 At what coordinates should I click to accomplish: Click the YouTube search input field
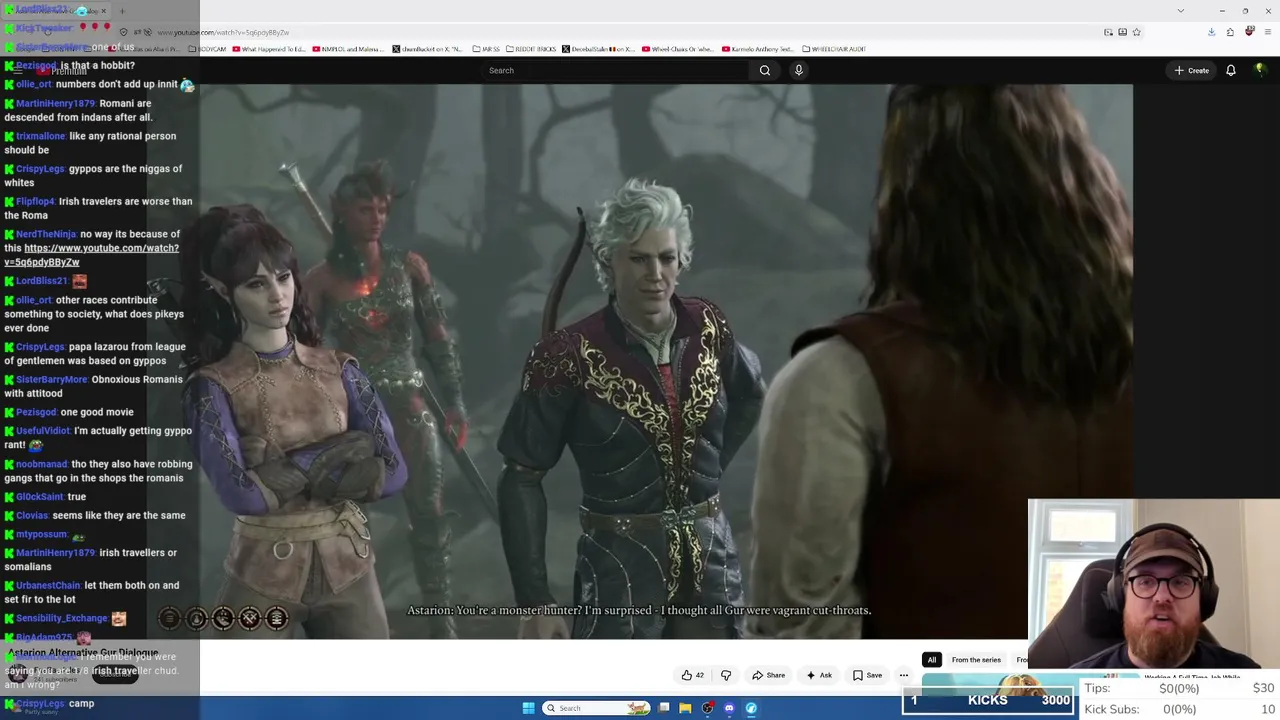pyautogui.click(x=615, y=70)
